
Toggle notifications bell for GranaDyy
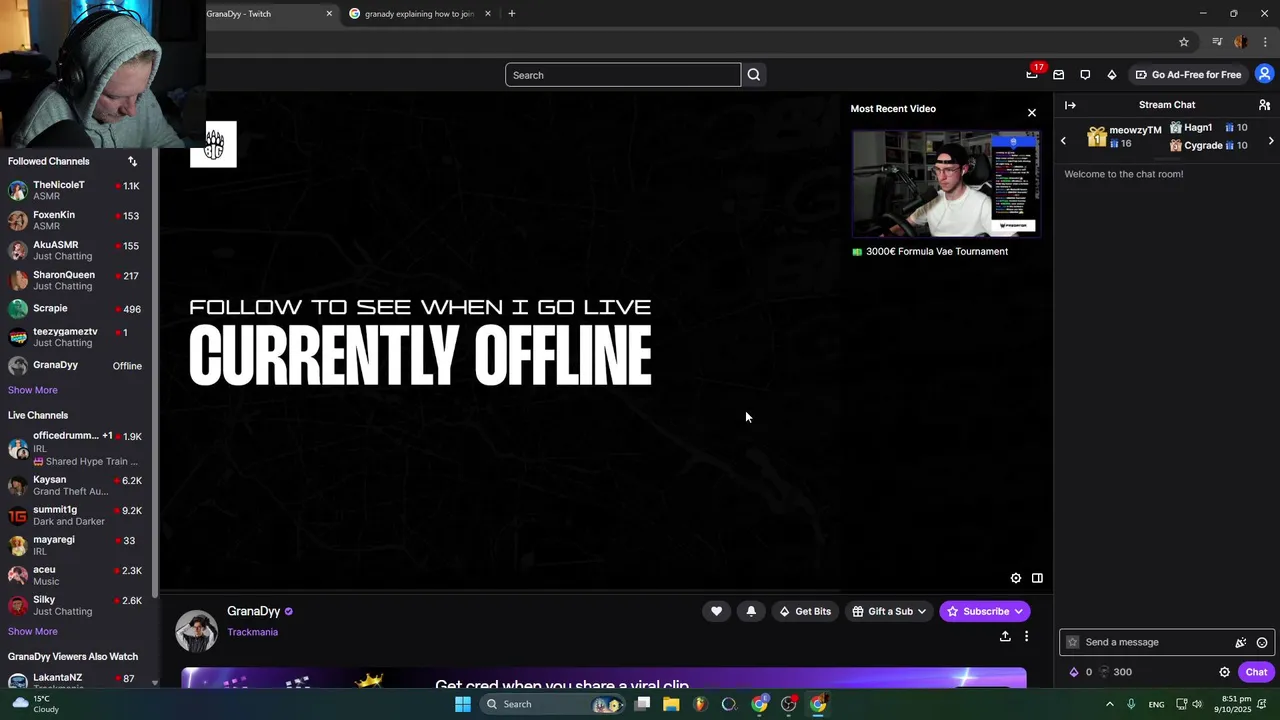click(x=751, y=611)
